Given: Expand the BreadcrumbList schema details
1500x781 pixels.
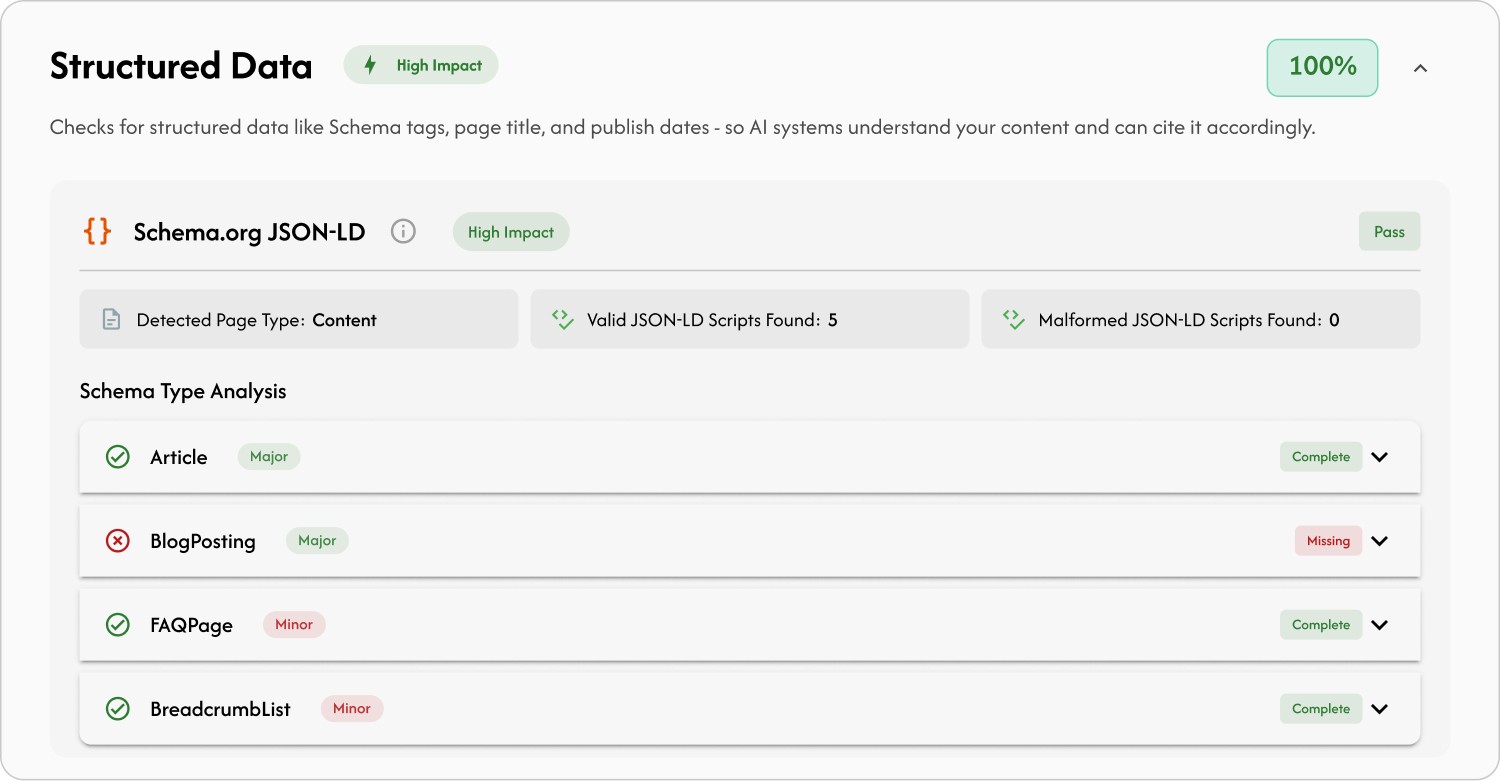Looking at the screenshot, I should pyautogui.click(x=1380, y=708).
